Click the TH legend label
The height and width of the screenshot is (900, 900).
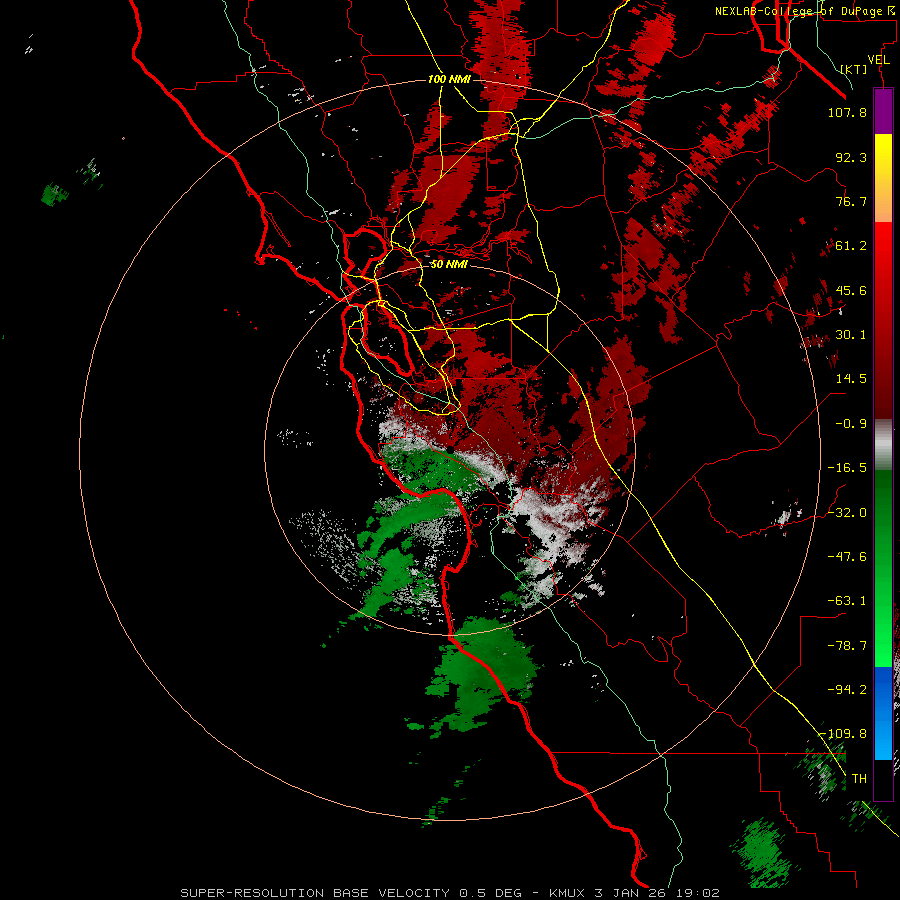(x=859, y=779)
